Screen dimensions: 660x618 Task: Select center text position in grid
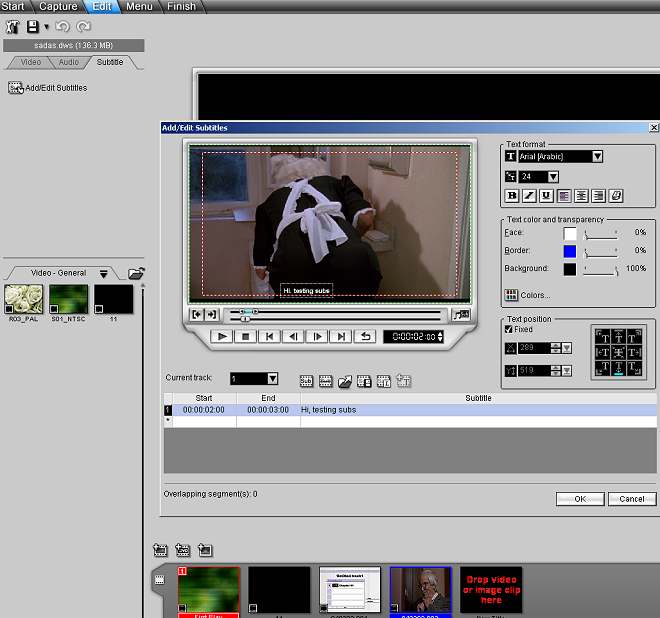pyautogui.click(x=618, y=352)
